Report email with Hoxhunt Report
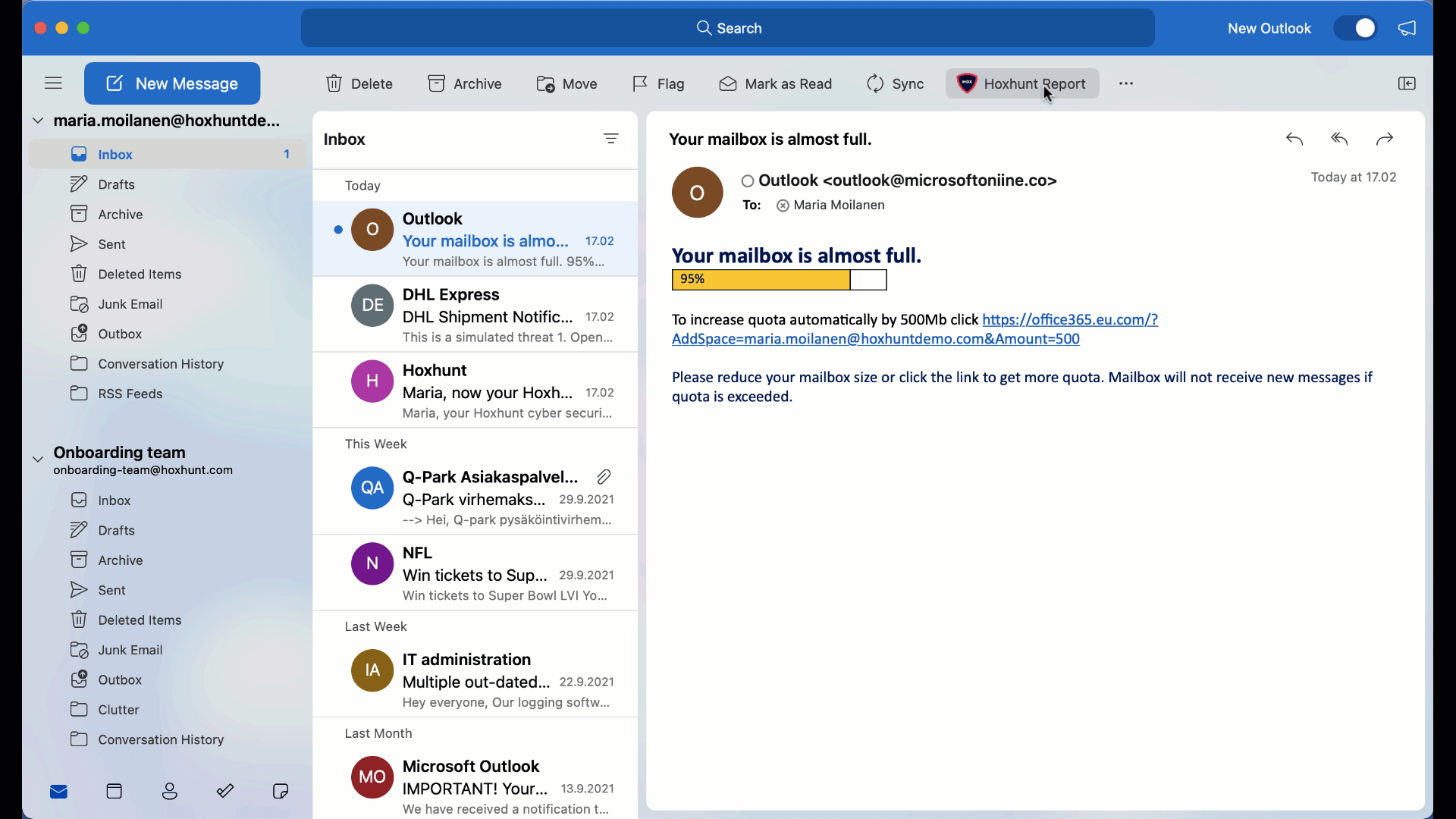1456x819 pixels. [1022, 83]
